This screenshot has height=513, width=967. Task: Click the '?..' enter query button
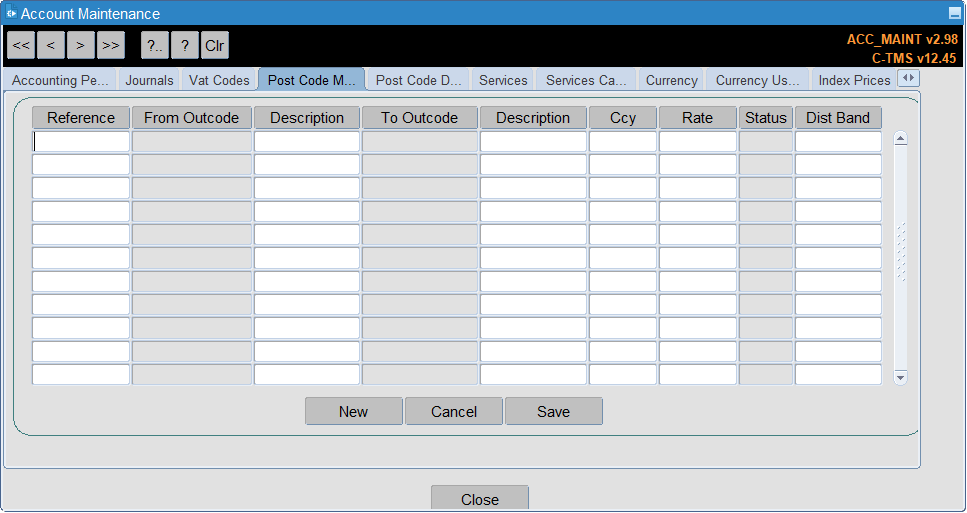(x=155, y=46)
